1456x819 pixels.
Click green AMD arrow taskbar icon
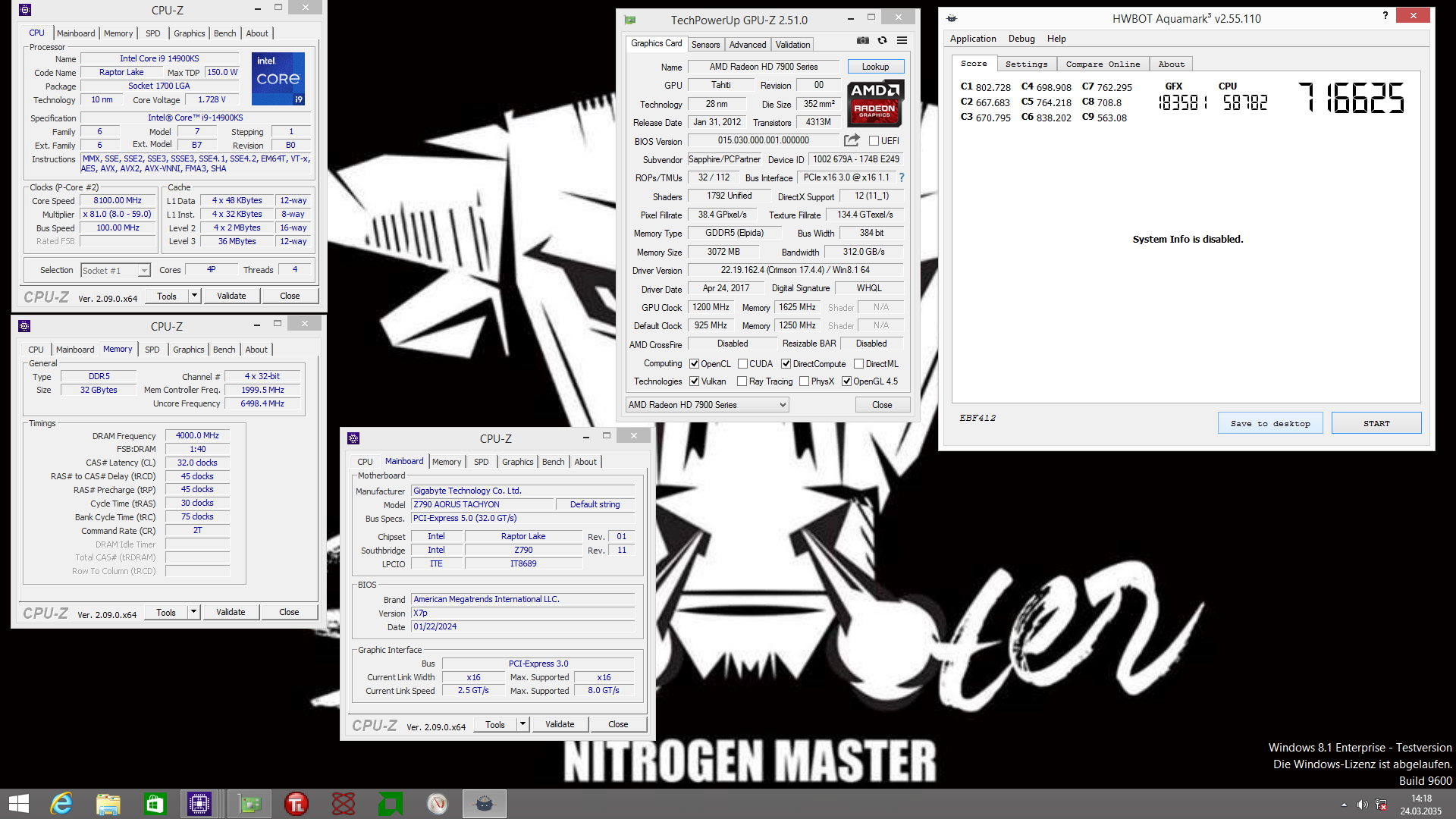(x=391, y=804)
